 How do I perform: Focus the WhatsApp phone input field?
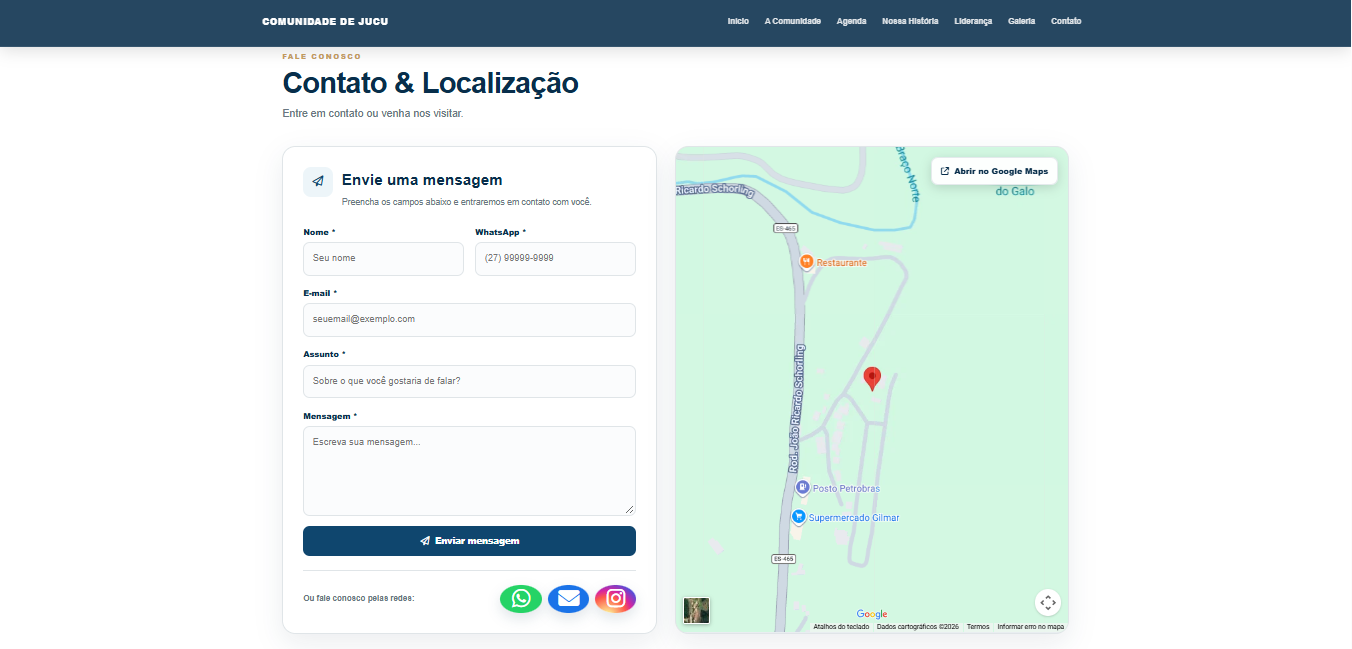point(555,258)
